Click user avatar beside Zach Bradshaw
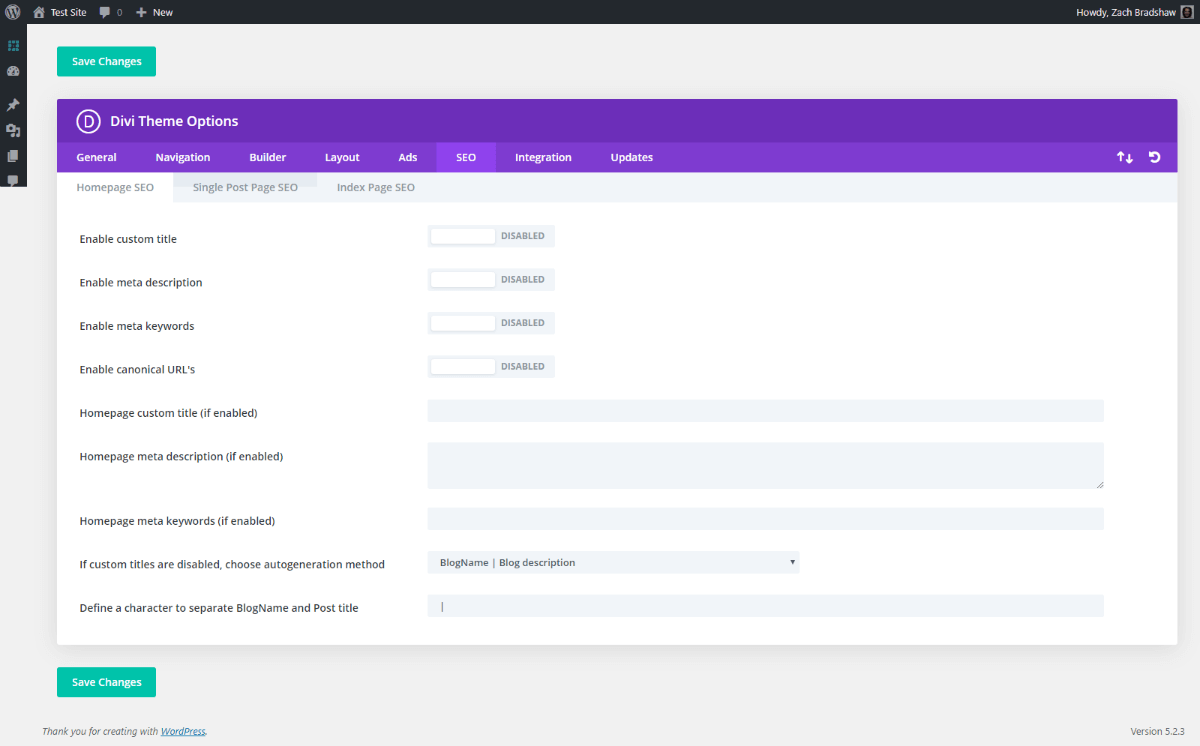Image resolution: width=1200 pixels, height=746 pixels. point(1187,12)
